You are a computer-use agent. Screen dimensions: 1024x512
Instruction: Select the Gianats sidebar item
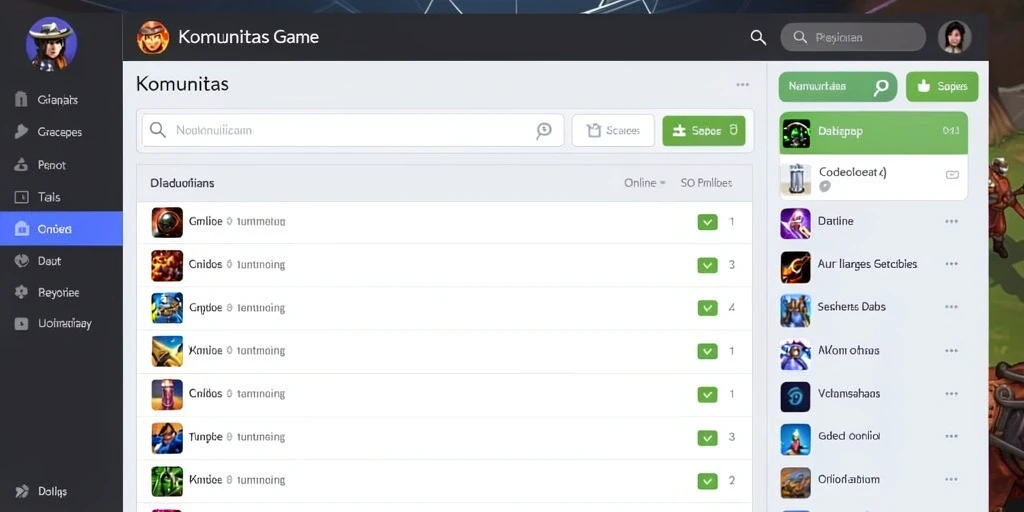61,100
